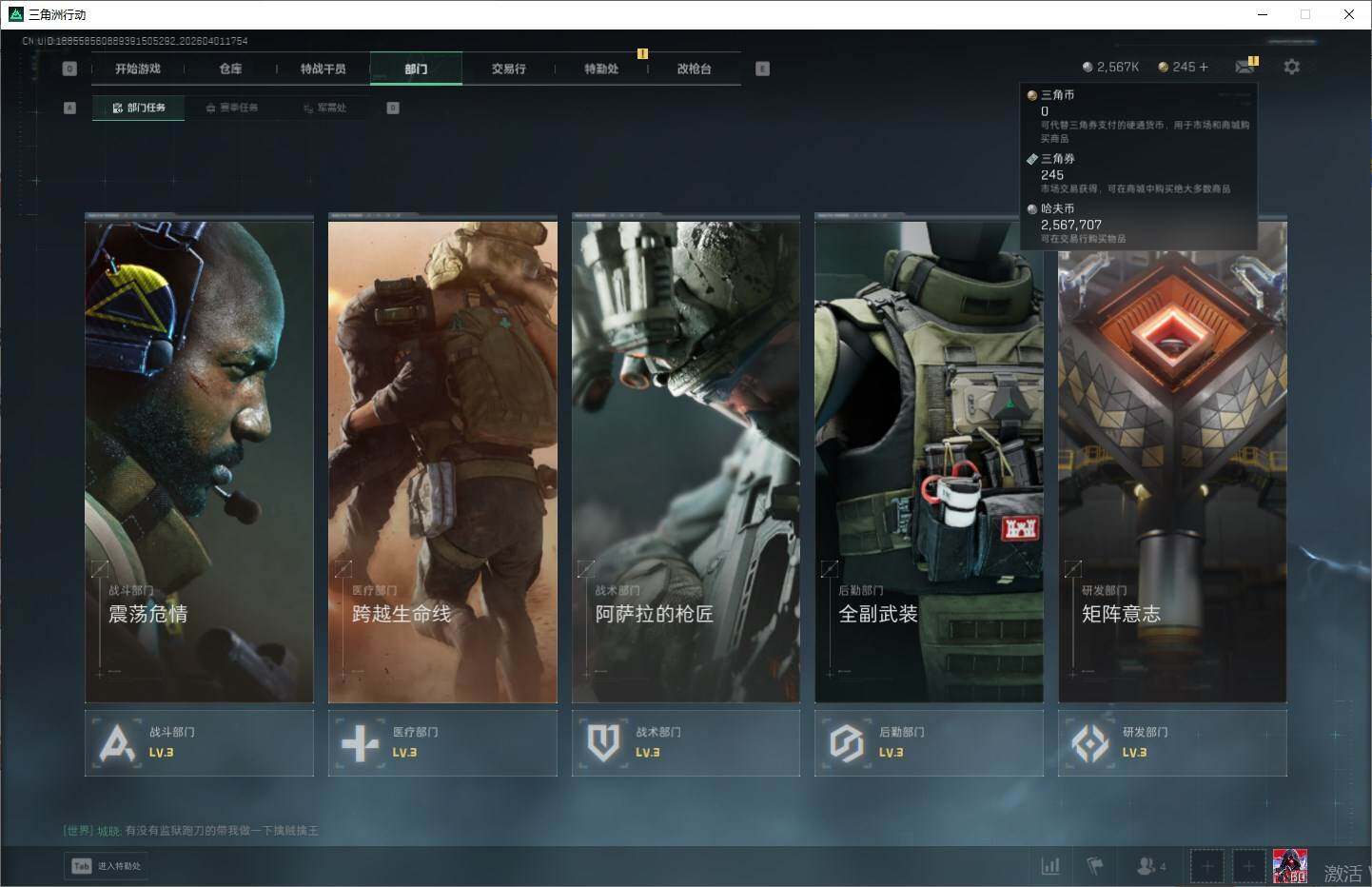
Task: Click the statistics bar chart icon
Action: coord(1050,866)
